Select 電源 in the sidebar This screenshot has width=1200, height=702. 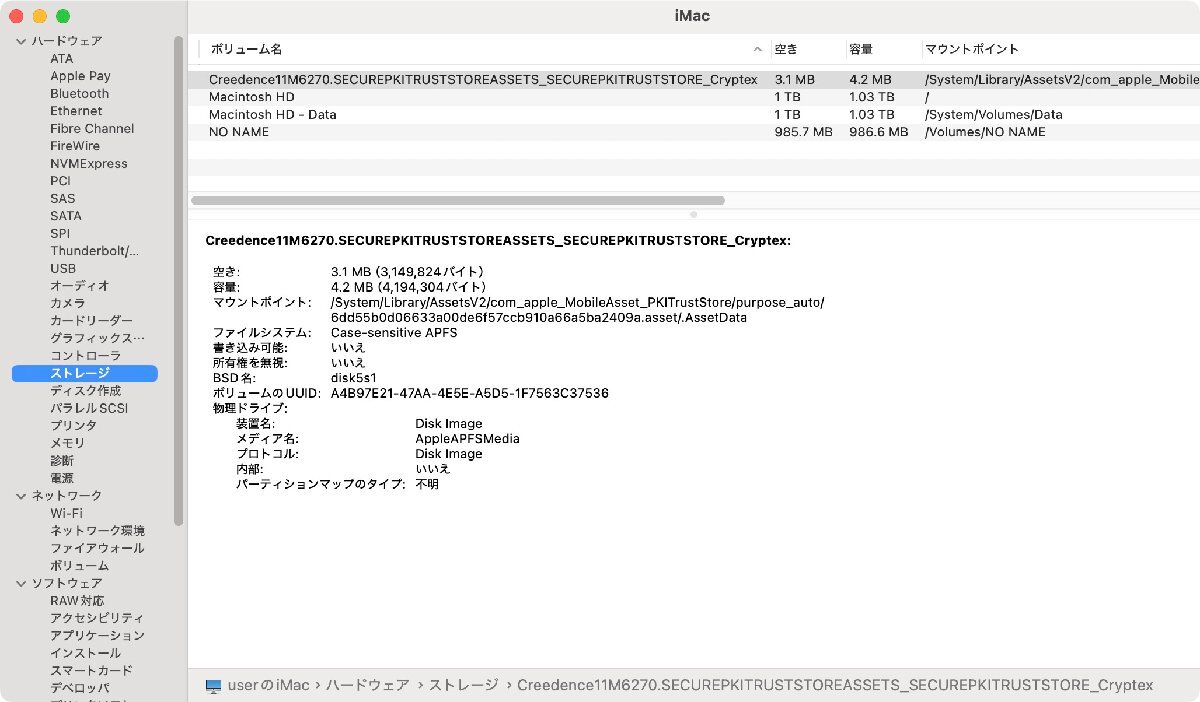pos(62,478)
